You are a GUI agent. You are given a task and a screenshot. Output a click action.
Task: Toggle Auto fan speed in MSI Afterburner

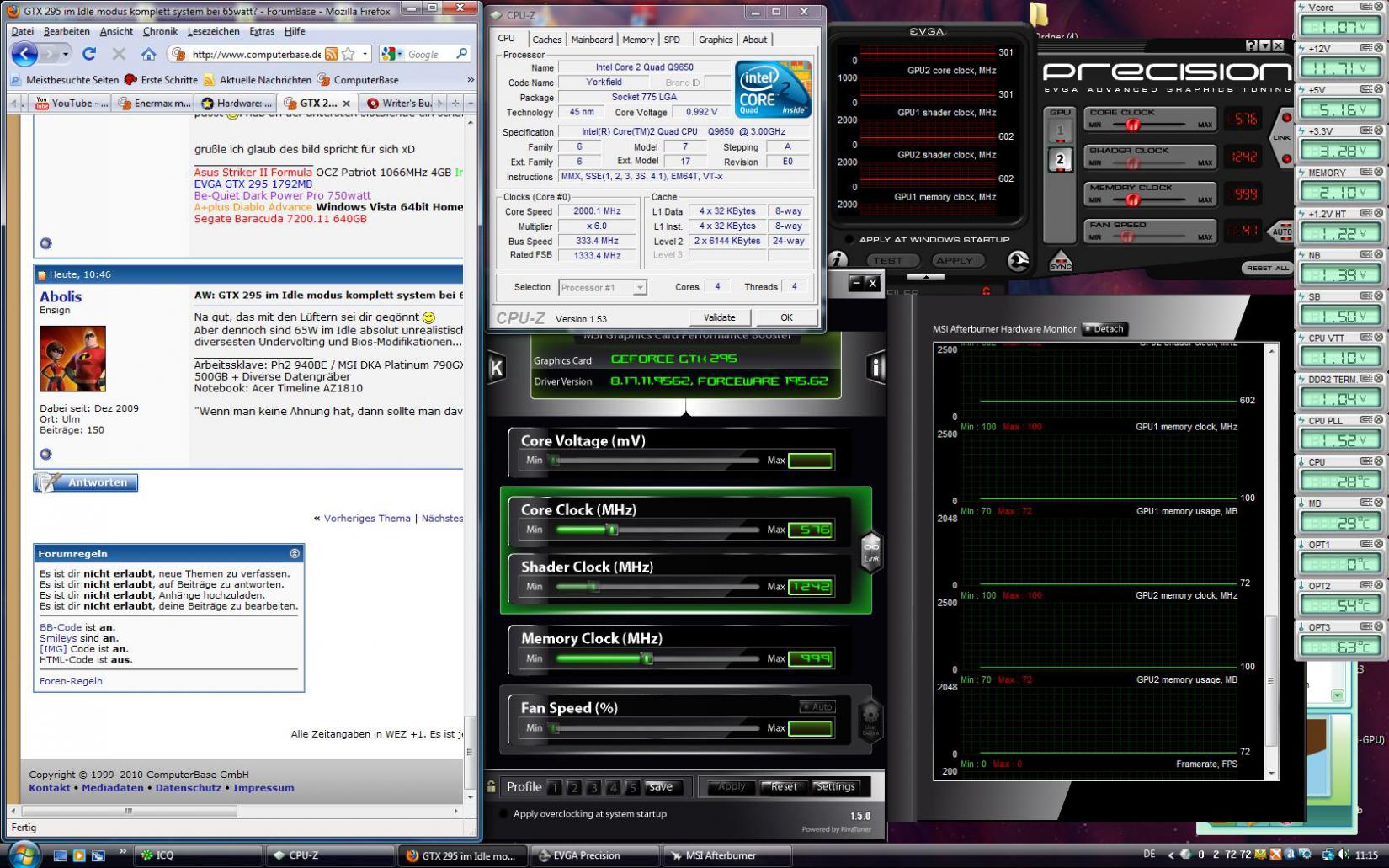coord(817,707)
